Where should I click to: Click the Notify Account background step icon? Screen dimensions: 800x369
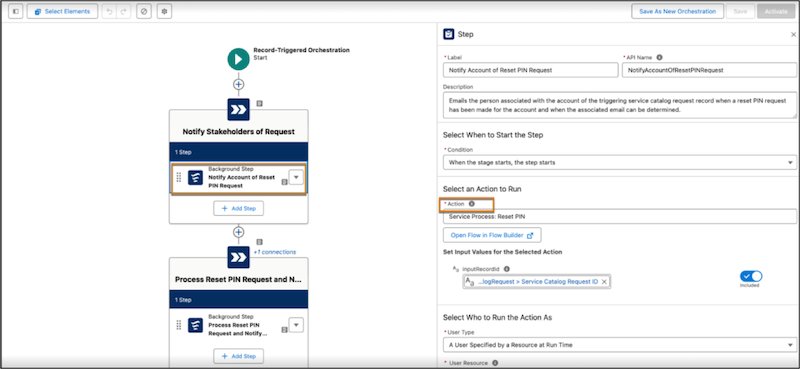point(195,178)
